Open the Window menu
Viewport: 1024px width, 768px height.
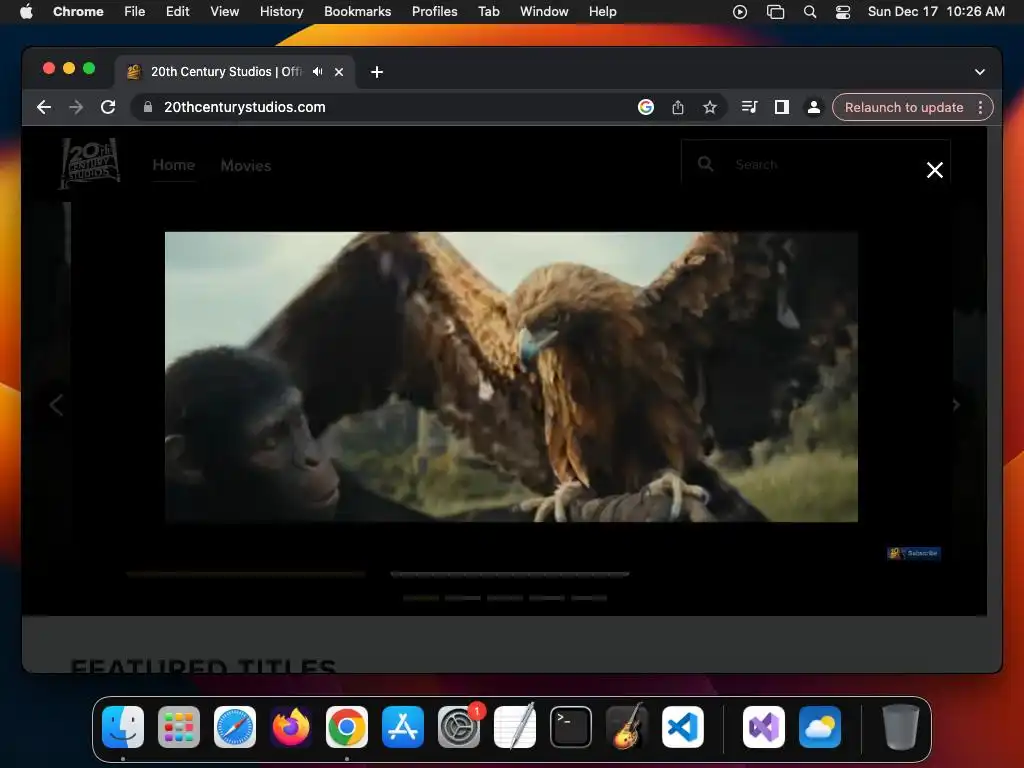[544, 12]
